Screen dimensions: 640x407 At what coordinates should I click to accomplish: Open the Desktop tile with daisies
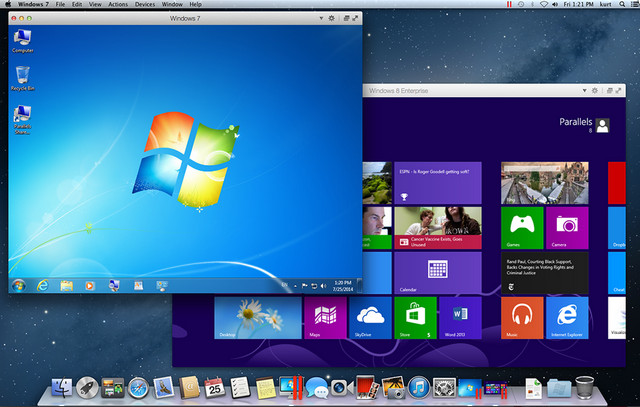coord(258,318)
